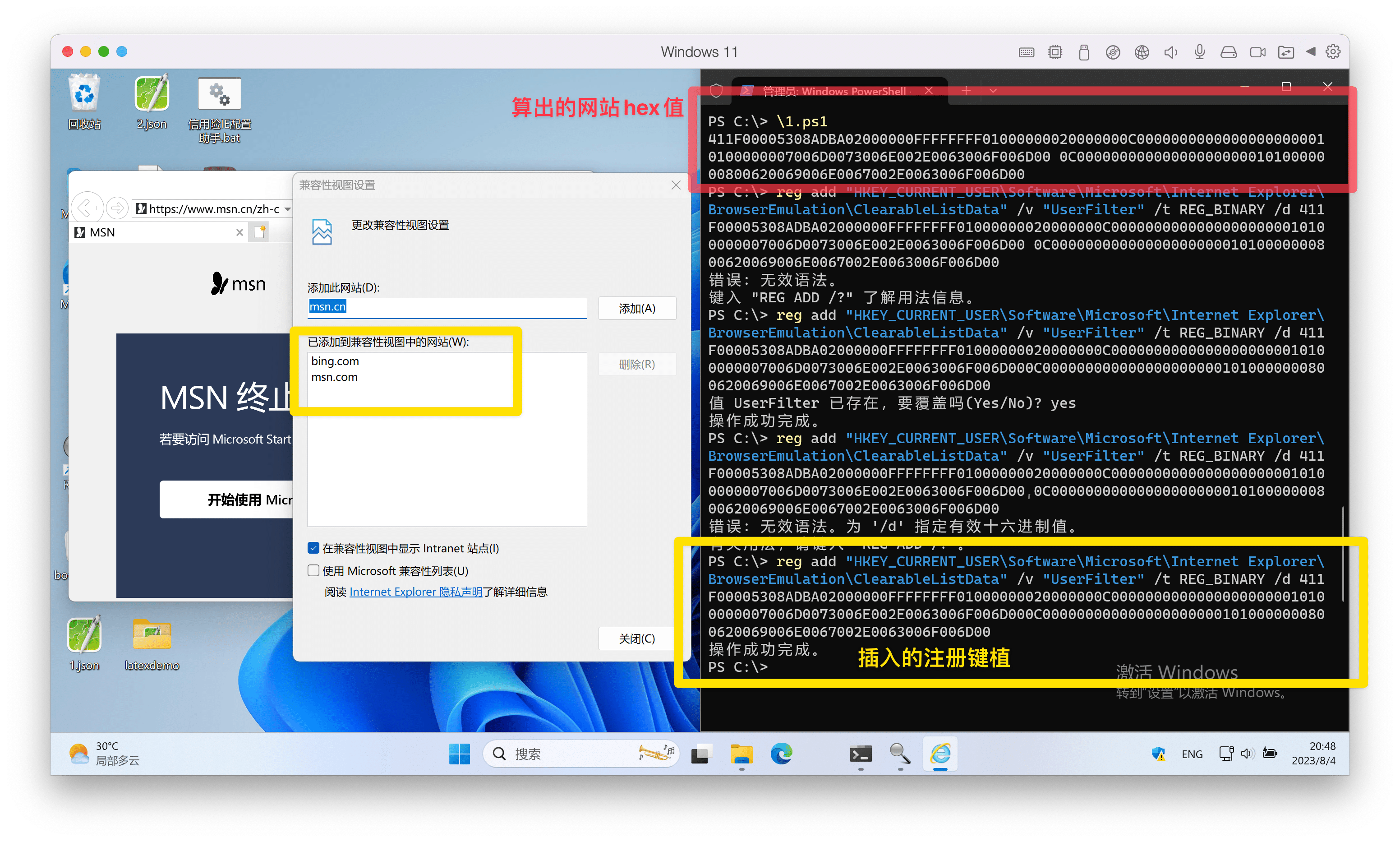Enable 使用 Microsoft 兼容性列表
This screenshot has width=1400, height=842.
[313, 570]
